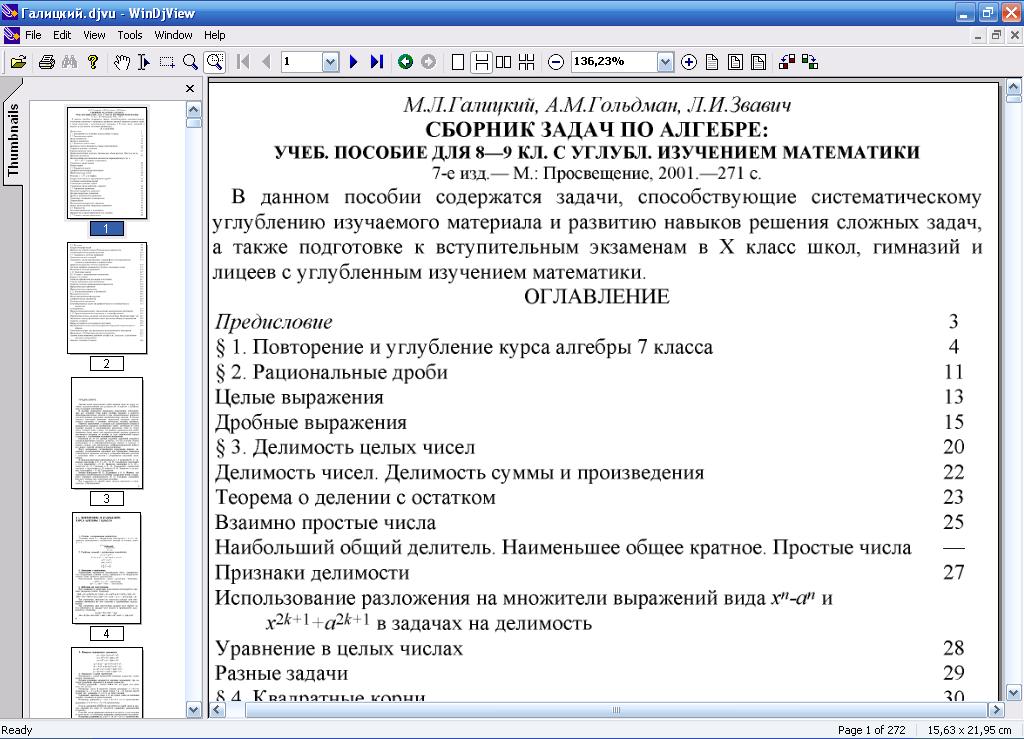Click the actual size page icon
Screen dimensions: 1024x739
712,62
